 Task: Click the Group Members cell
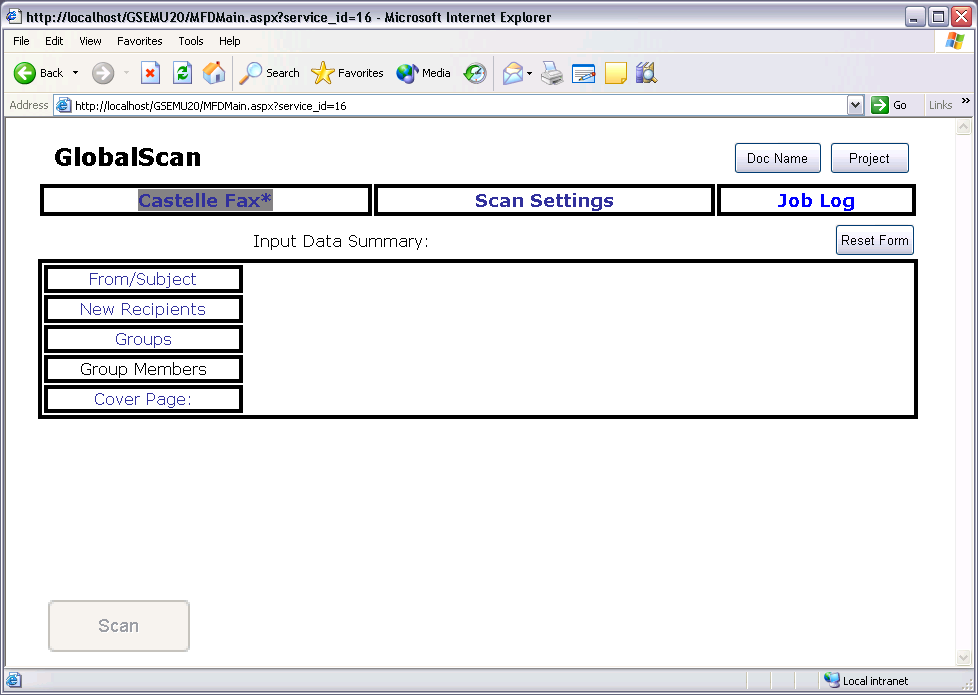click(143, 369)
